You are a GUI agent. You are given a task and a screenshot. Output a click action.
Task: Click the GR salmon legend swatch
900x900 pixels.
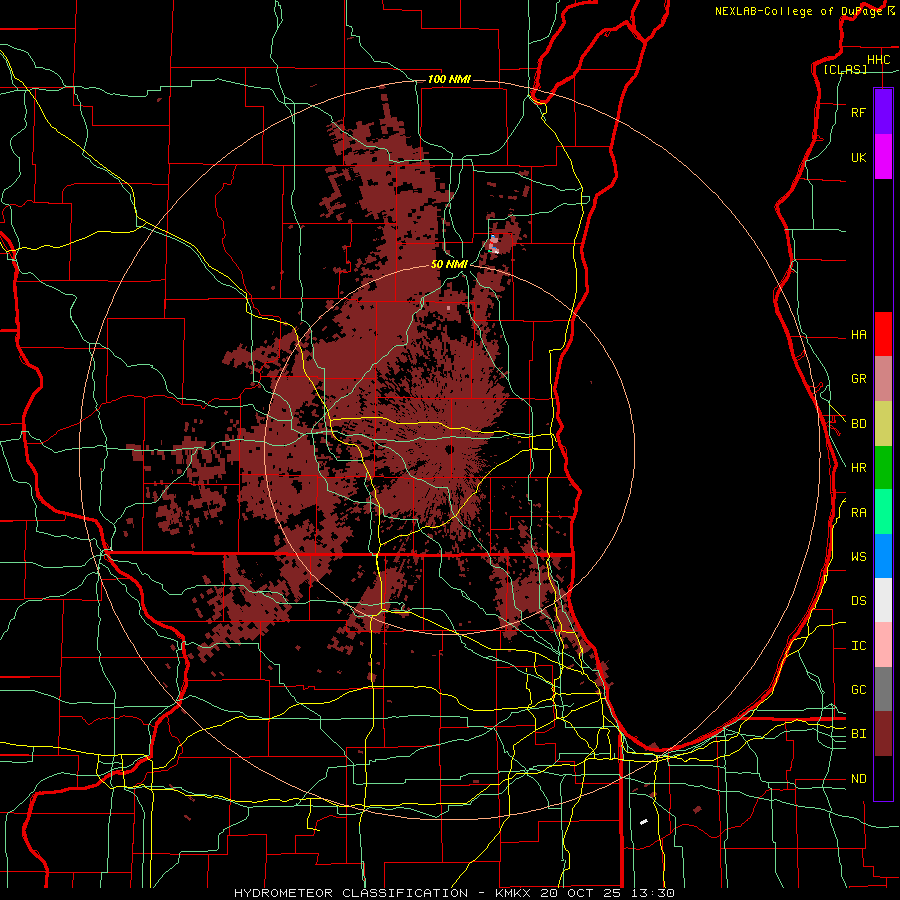[883, 379]
